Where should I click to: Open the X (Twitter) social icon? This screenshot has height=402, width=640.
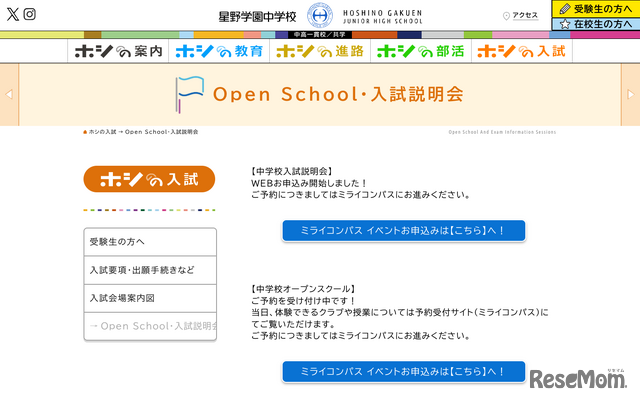click(x=13, y=14)
